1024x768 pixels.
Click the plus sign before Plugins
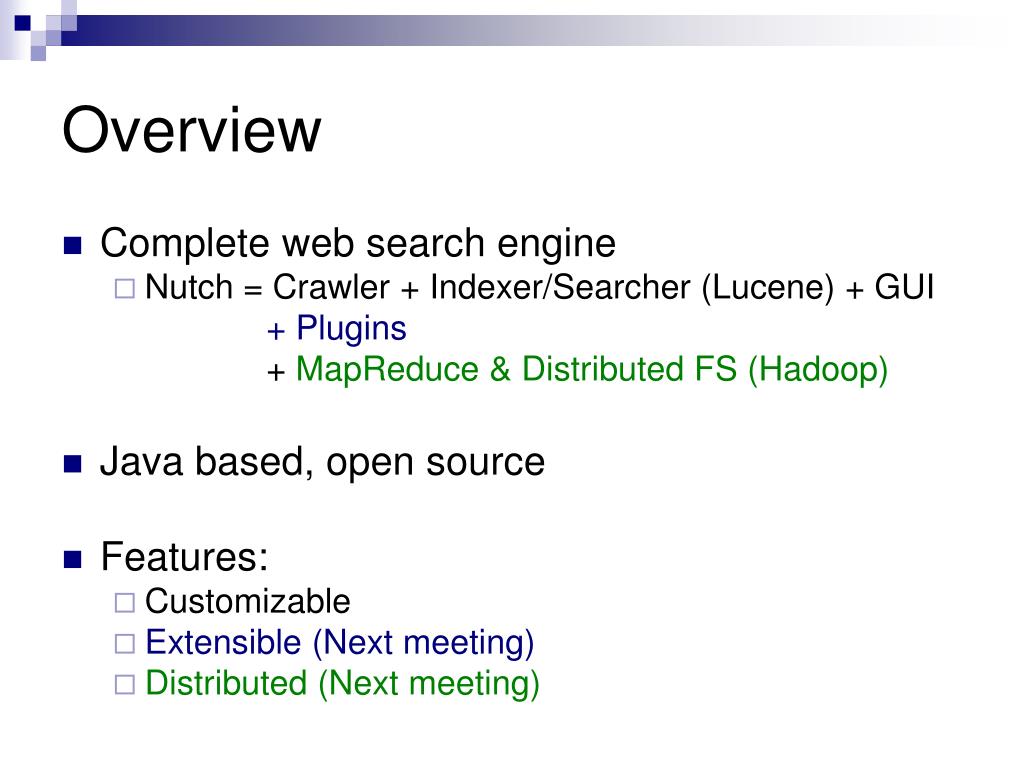click(x=276, y=331)
